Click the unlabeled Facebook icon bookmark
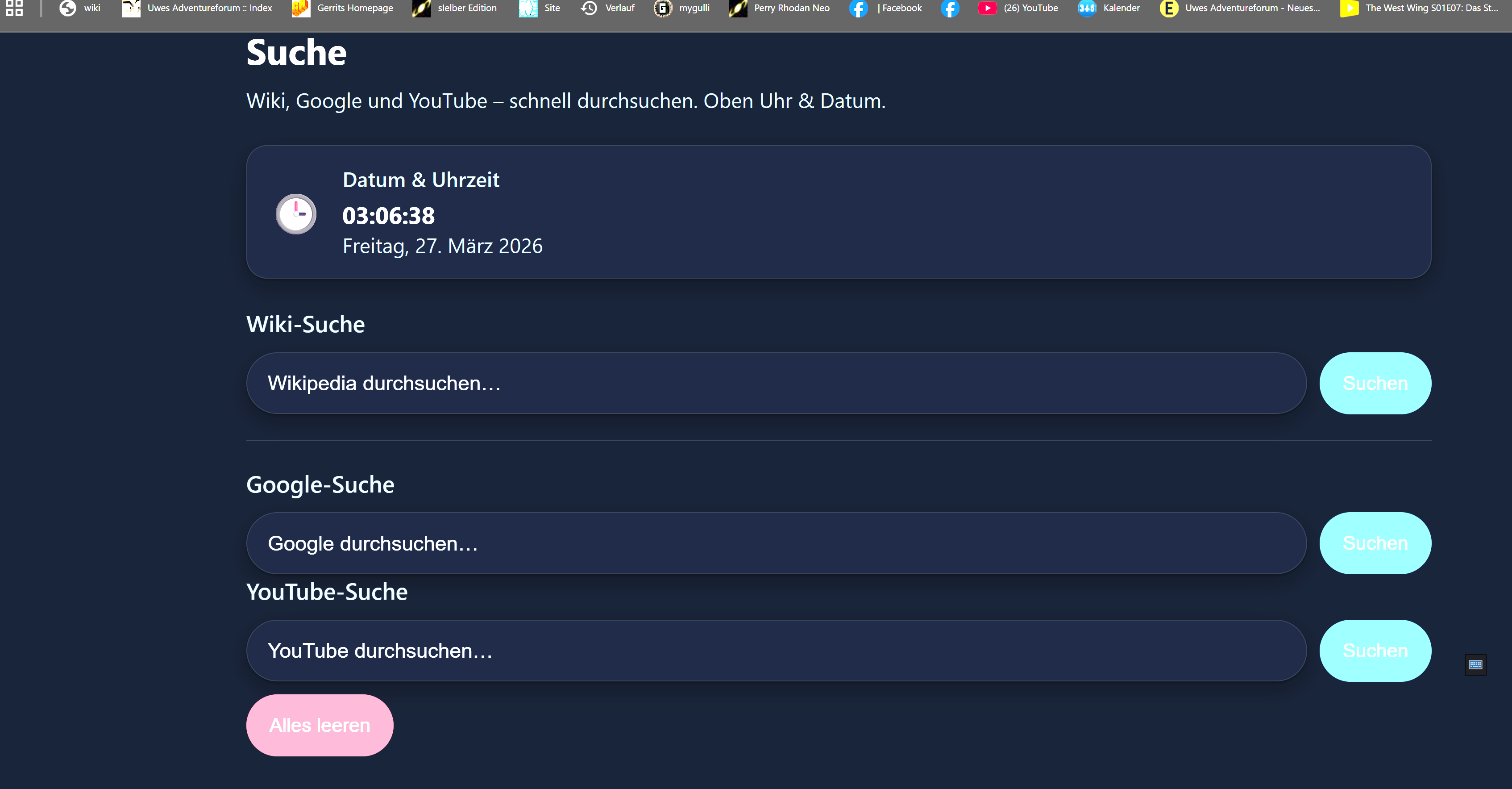 tap(949, 8)
